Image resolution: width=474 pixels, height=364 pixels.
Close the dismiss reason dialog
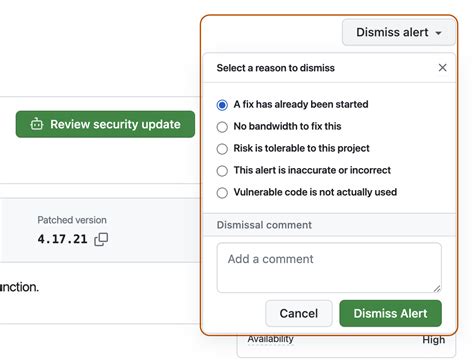(x=442, y=68)
